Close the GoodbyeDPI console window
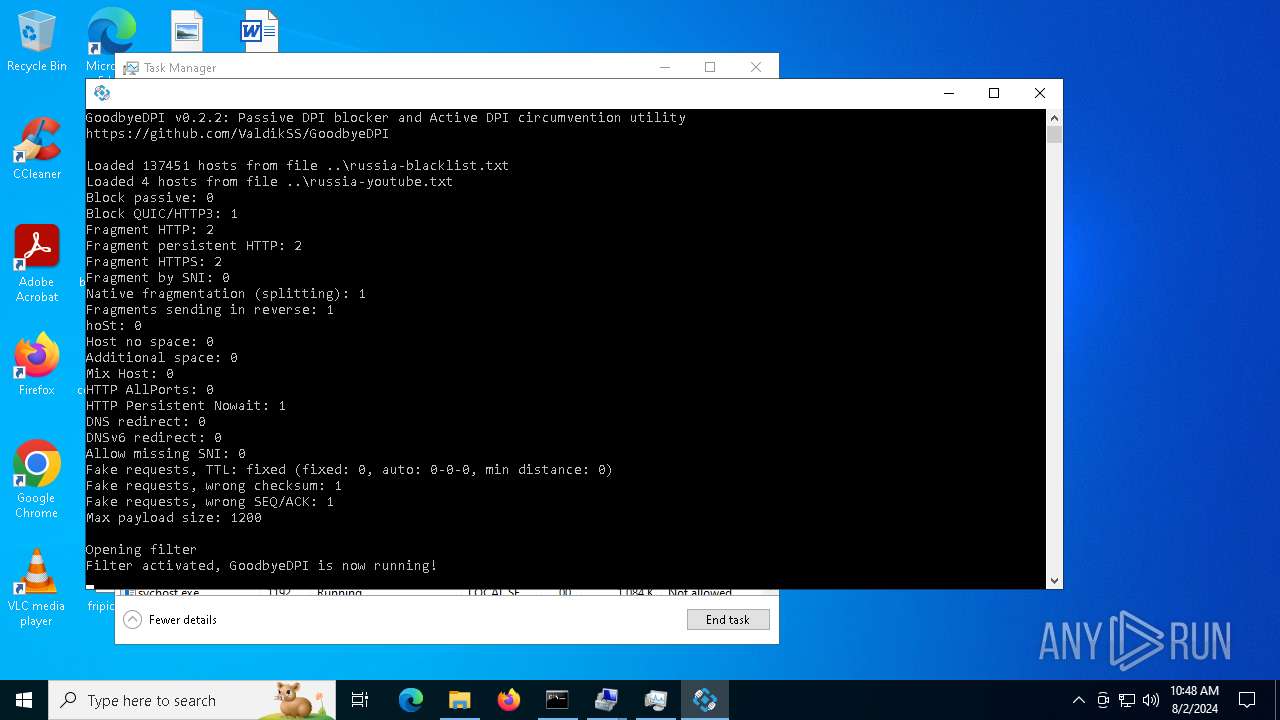This screenshot has width=1280, height=720. [x=1040, y=93]
